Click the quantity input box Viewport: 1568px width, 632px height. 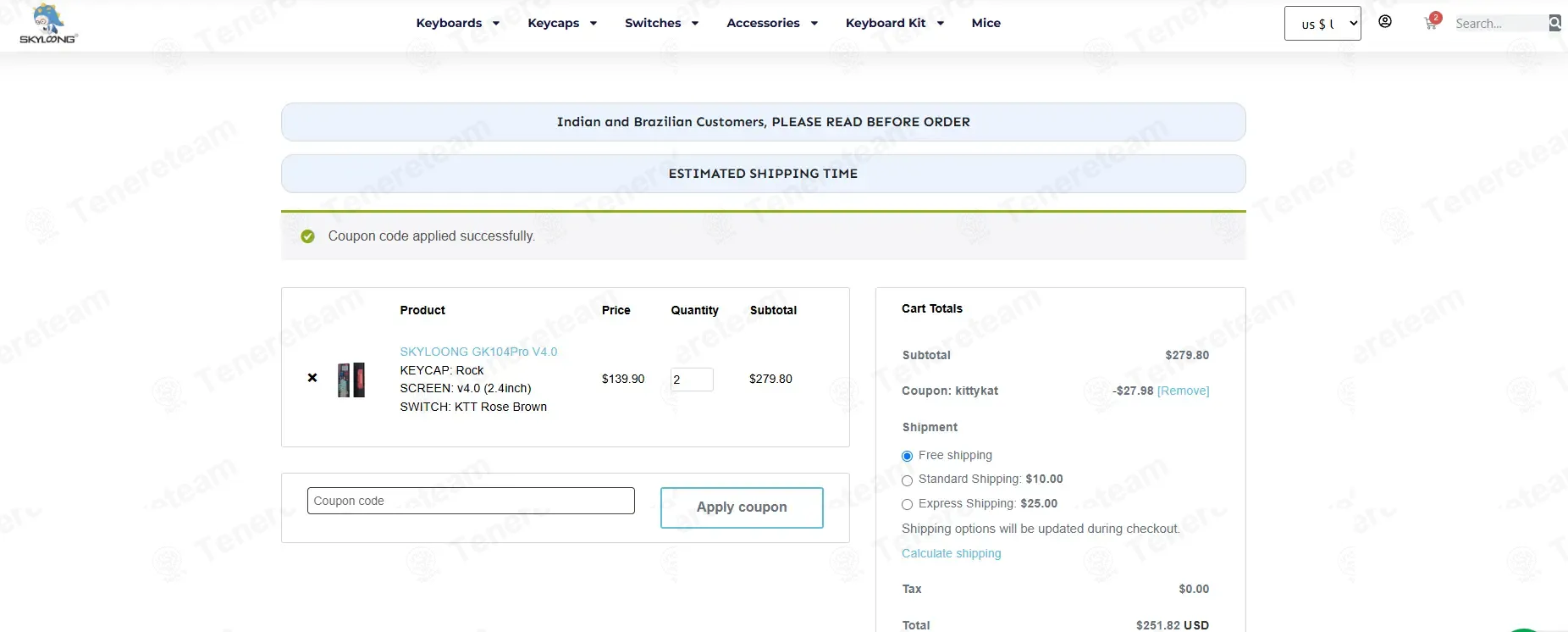pos(692,380)
